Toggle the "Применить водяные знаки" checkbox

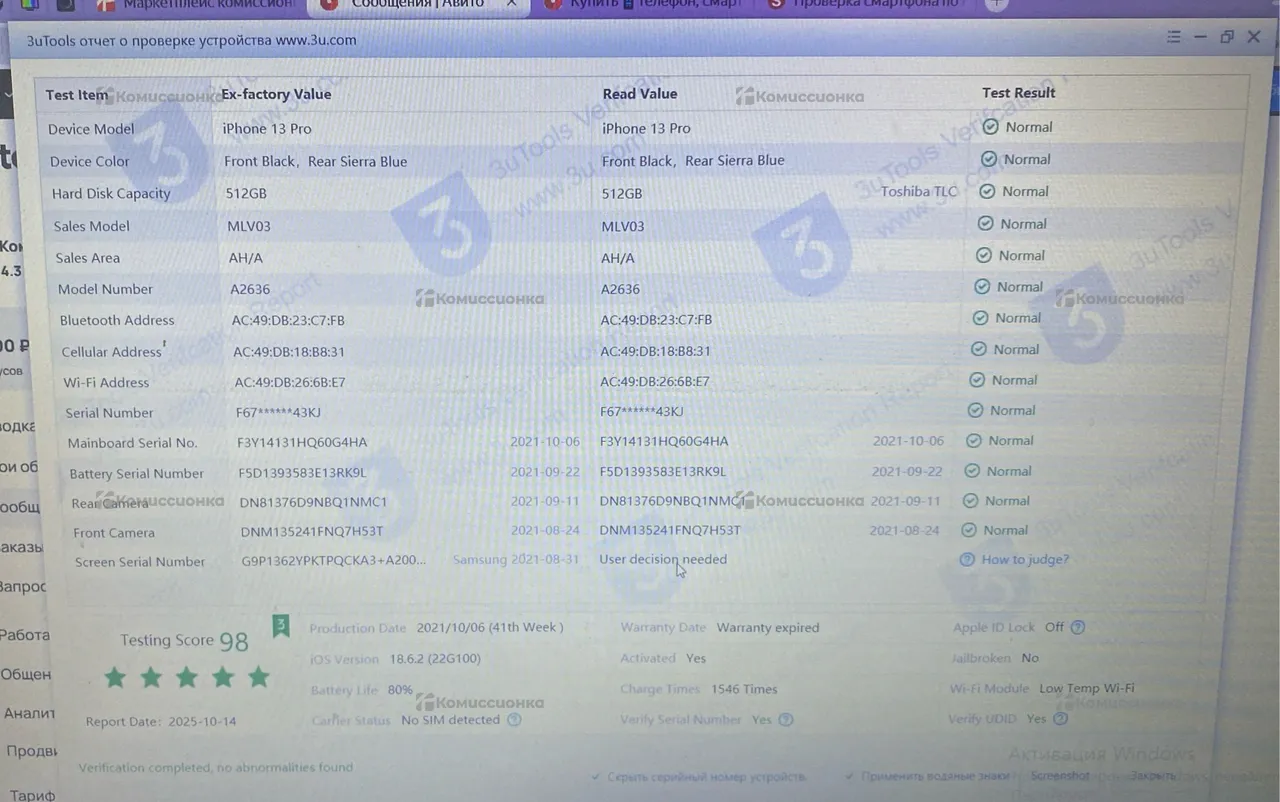[x=849, y=776]
